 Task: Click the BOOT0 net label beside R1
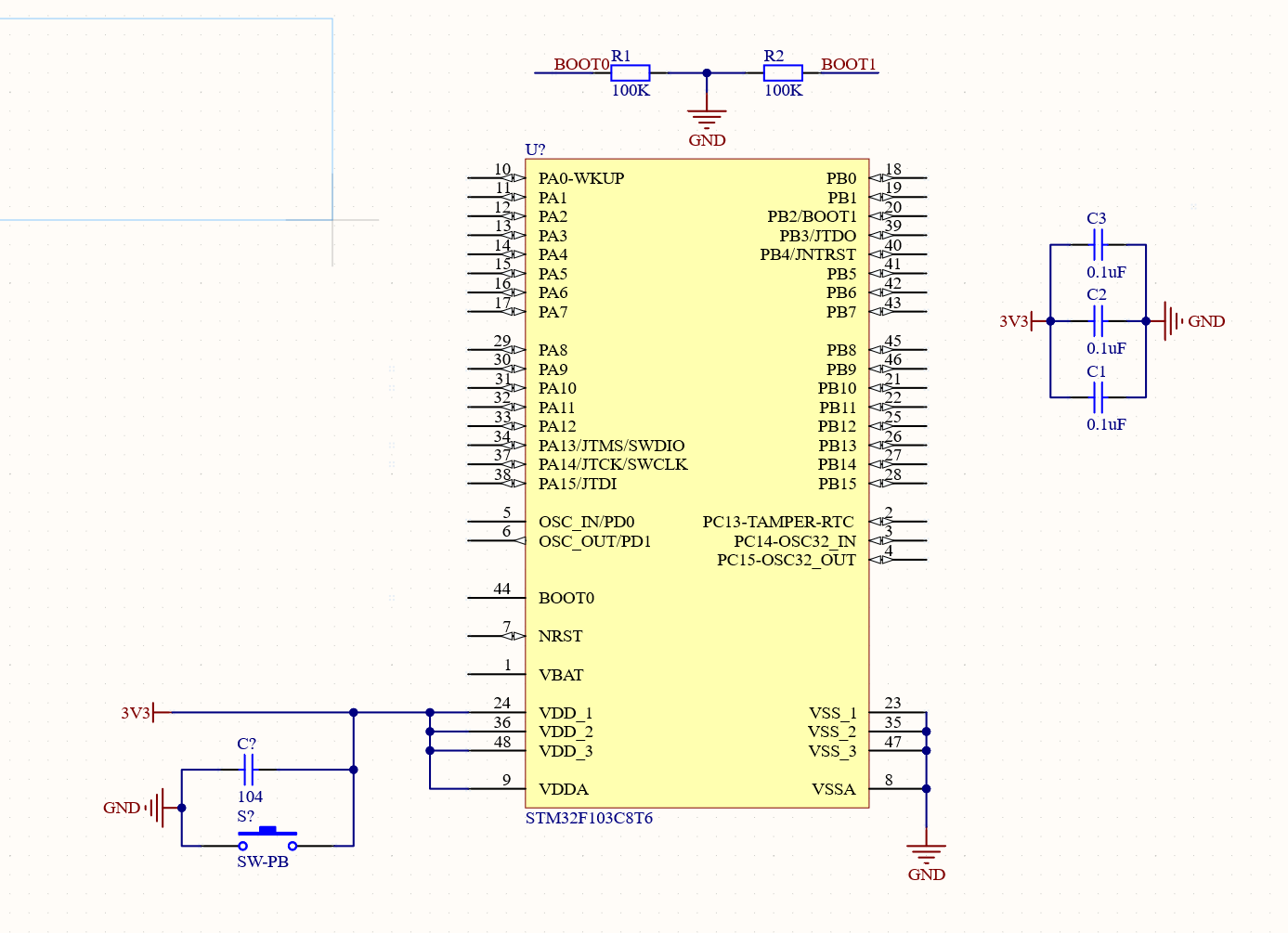[x=581, y=64]
